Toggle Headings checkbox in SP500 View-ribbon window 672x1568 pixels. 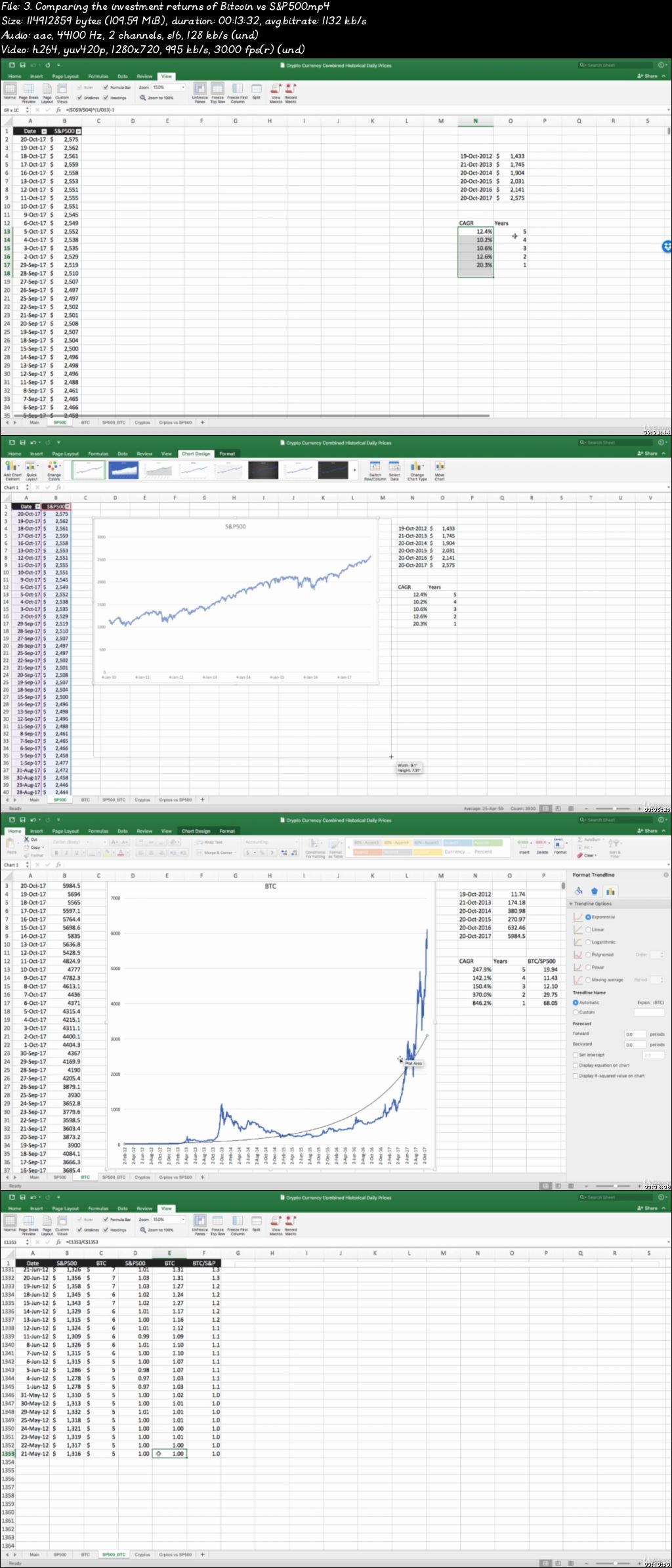(106, 98)
